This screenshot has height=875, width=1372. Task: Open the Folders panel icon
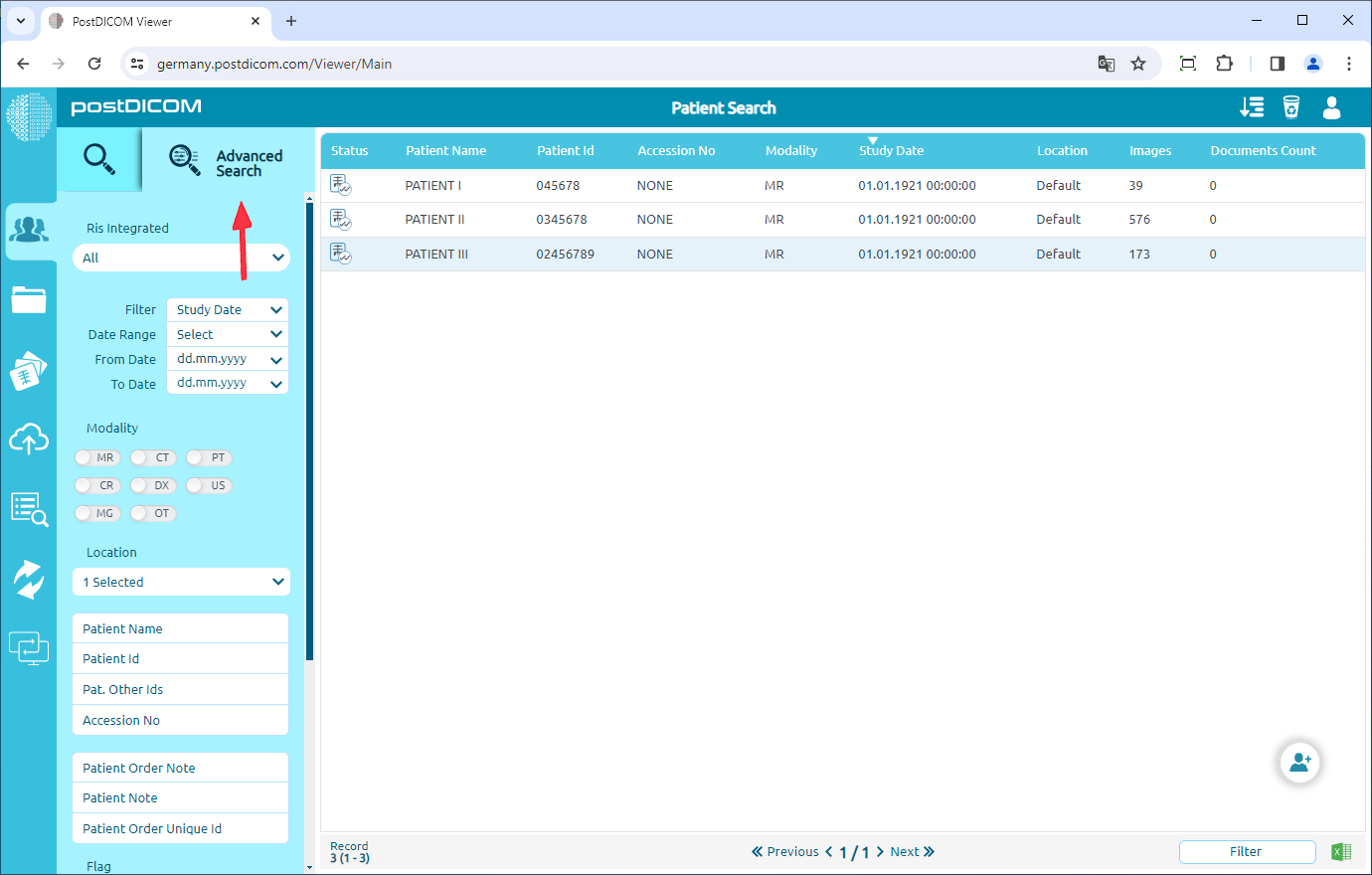[x=30, y=299]
